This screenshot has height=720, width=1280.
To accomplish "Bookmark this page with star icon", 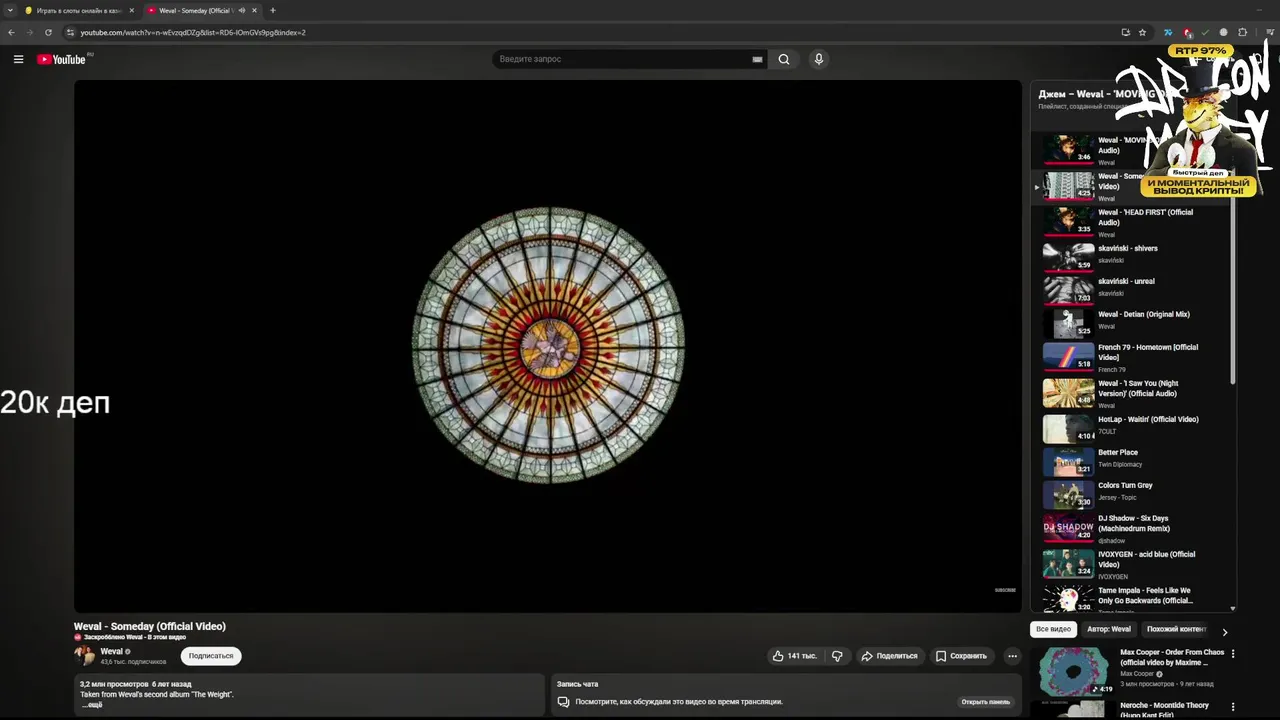I will 1142,32.
